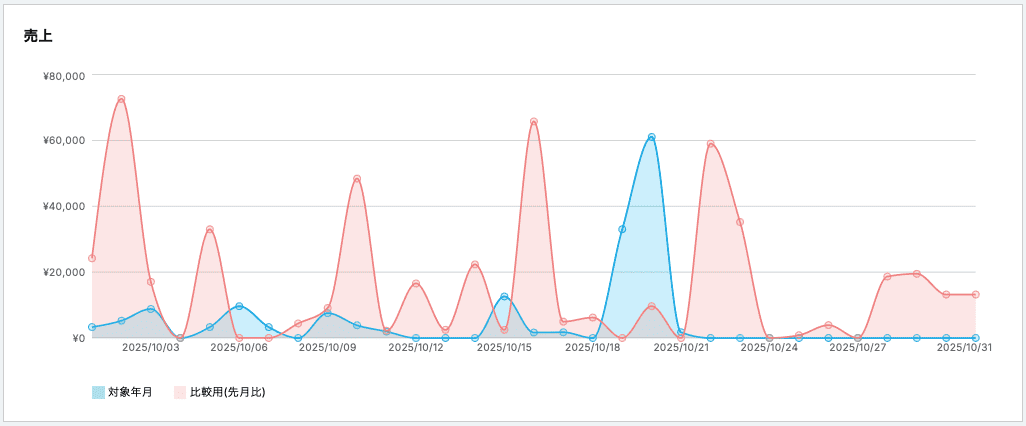Select the blue peak point near ¥61,000
Viewport: 1026px width, 426px height.
click(652, 137)
